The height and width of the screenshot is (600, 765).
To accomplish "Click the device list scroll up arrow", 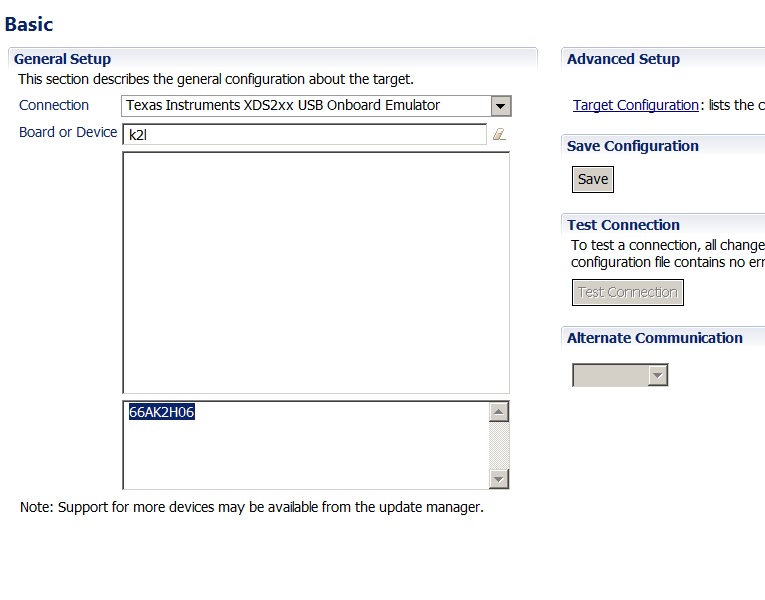I will [x=499, y=412].
